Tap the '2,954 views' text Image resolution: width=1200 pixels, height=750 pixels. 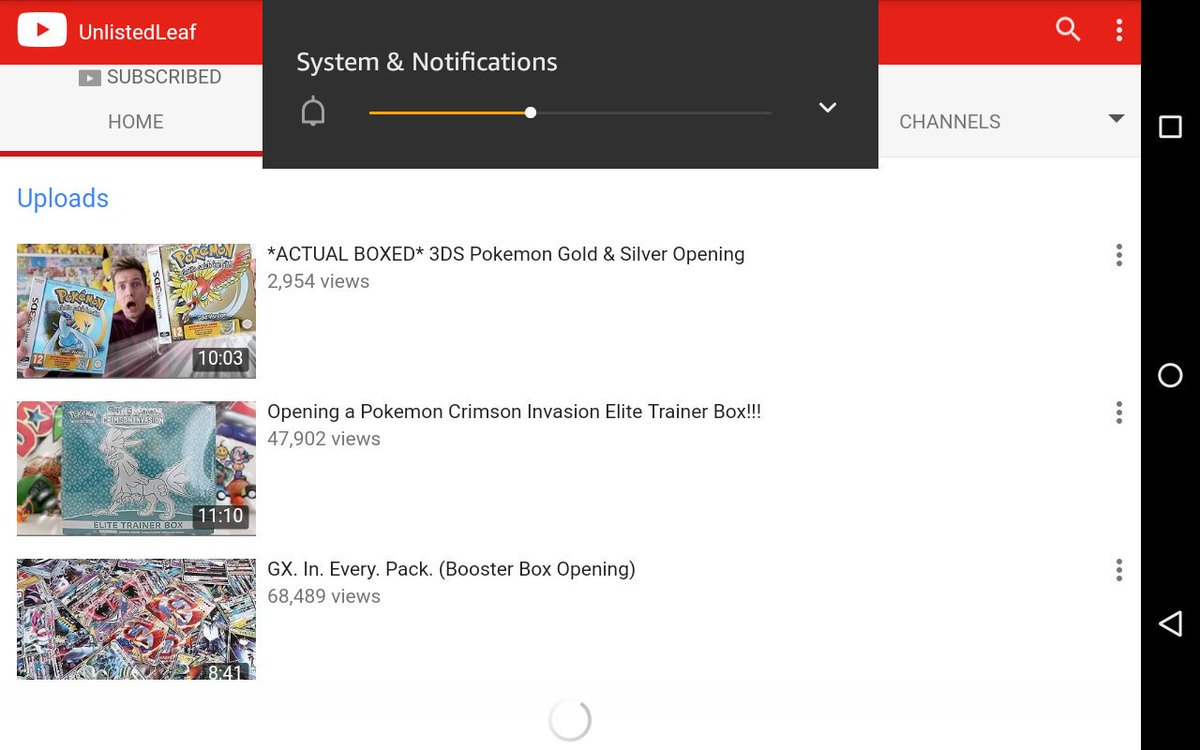click(318, 282)
